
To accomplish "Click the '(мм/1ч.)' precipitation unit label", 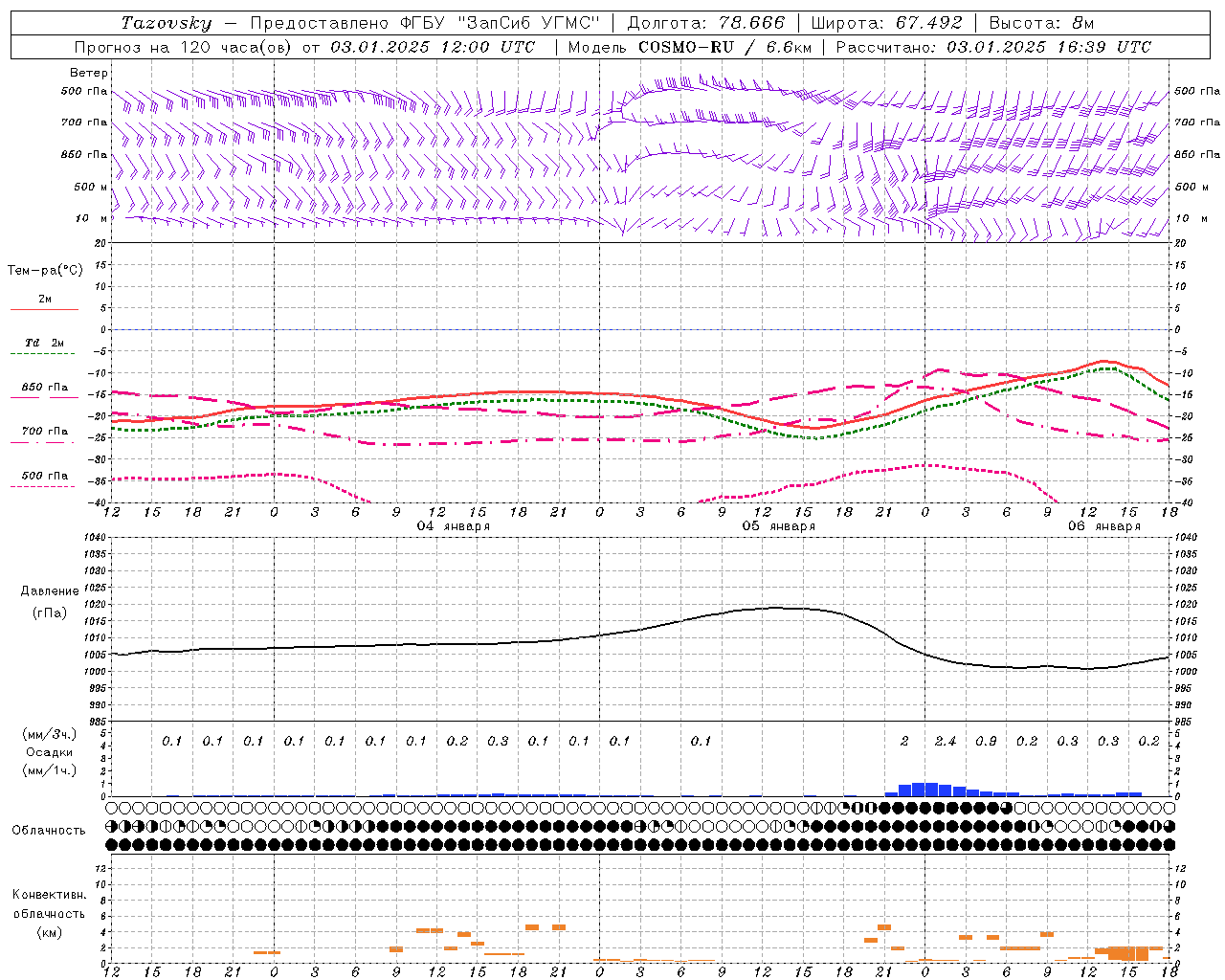I will point(49,770).
